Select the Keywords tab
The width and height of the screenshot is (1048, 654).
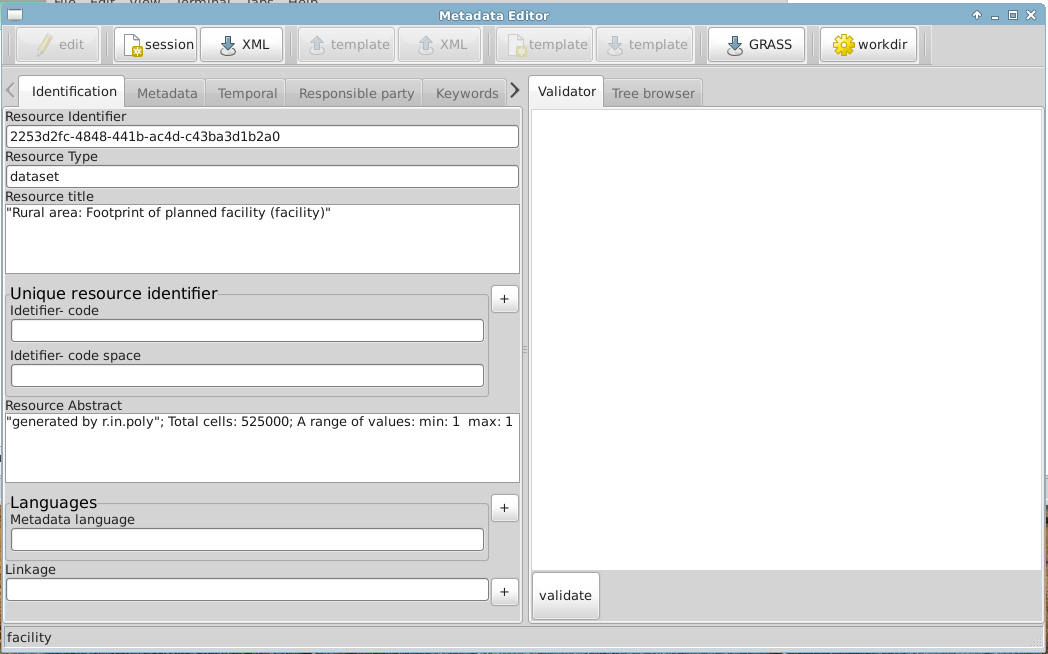[466, 94]
